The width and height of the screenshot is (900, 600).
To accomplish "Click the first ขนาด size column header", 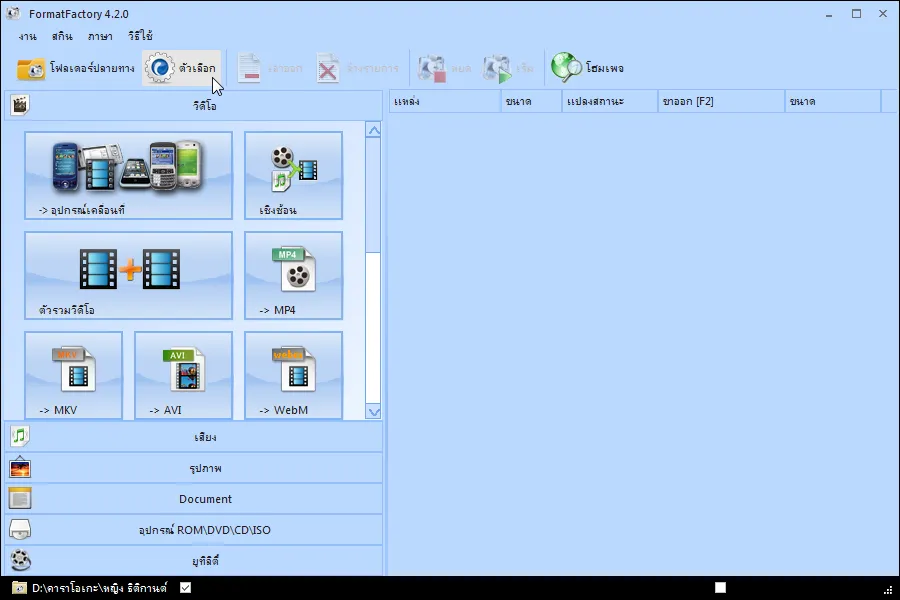I will tap(532, 102).
